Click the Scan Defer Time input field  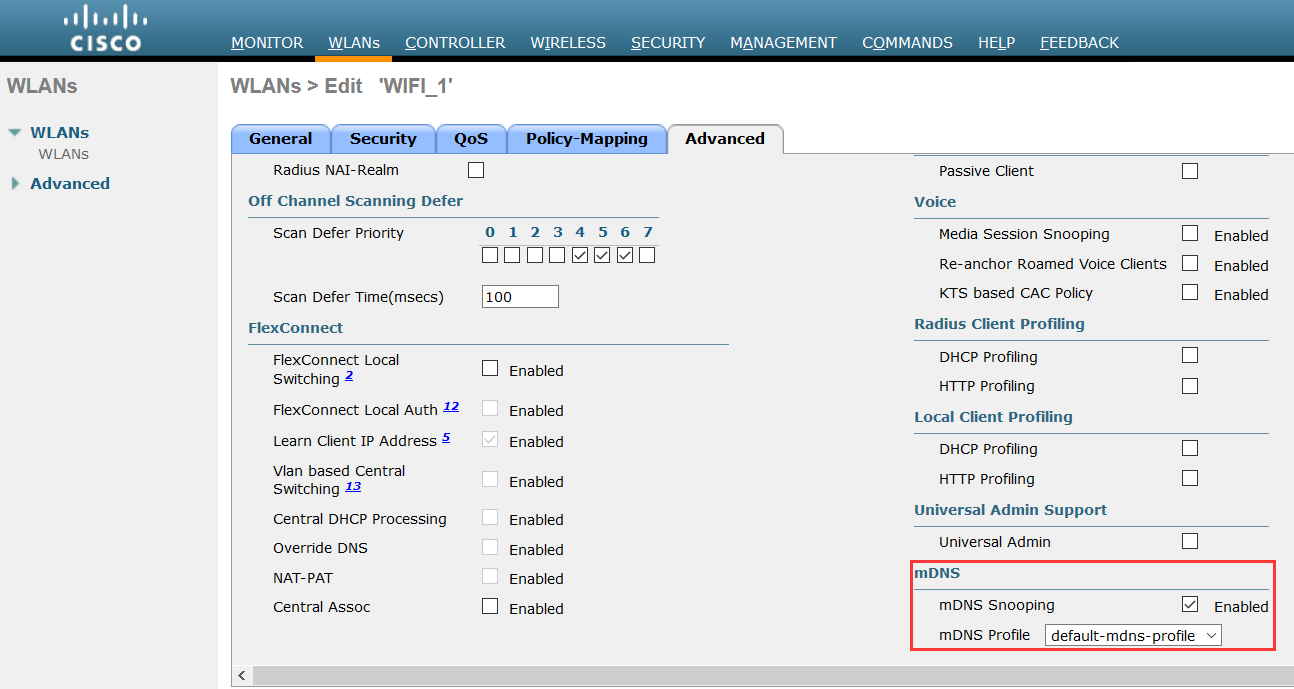[x=520, y=297]
